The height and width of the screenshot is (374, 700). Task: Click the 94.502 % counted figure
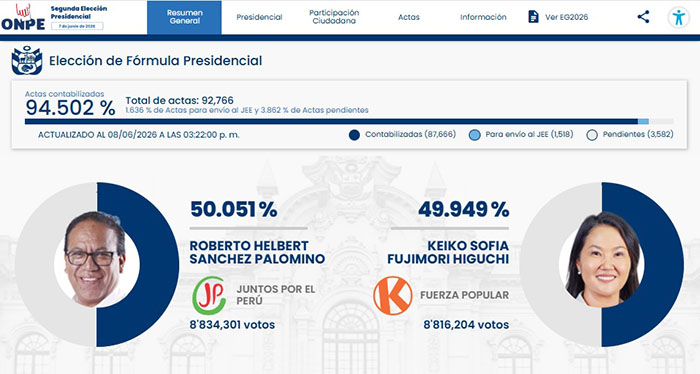(70, 108)
